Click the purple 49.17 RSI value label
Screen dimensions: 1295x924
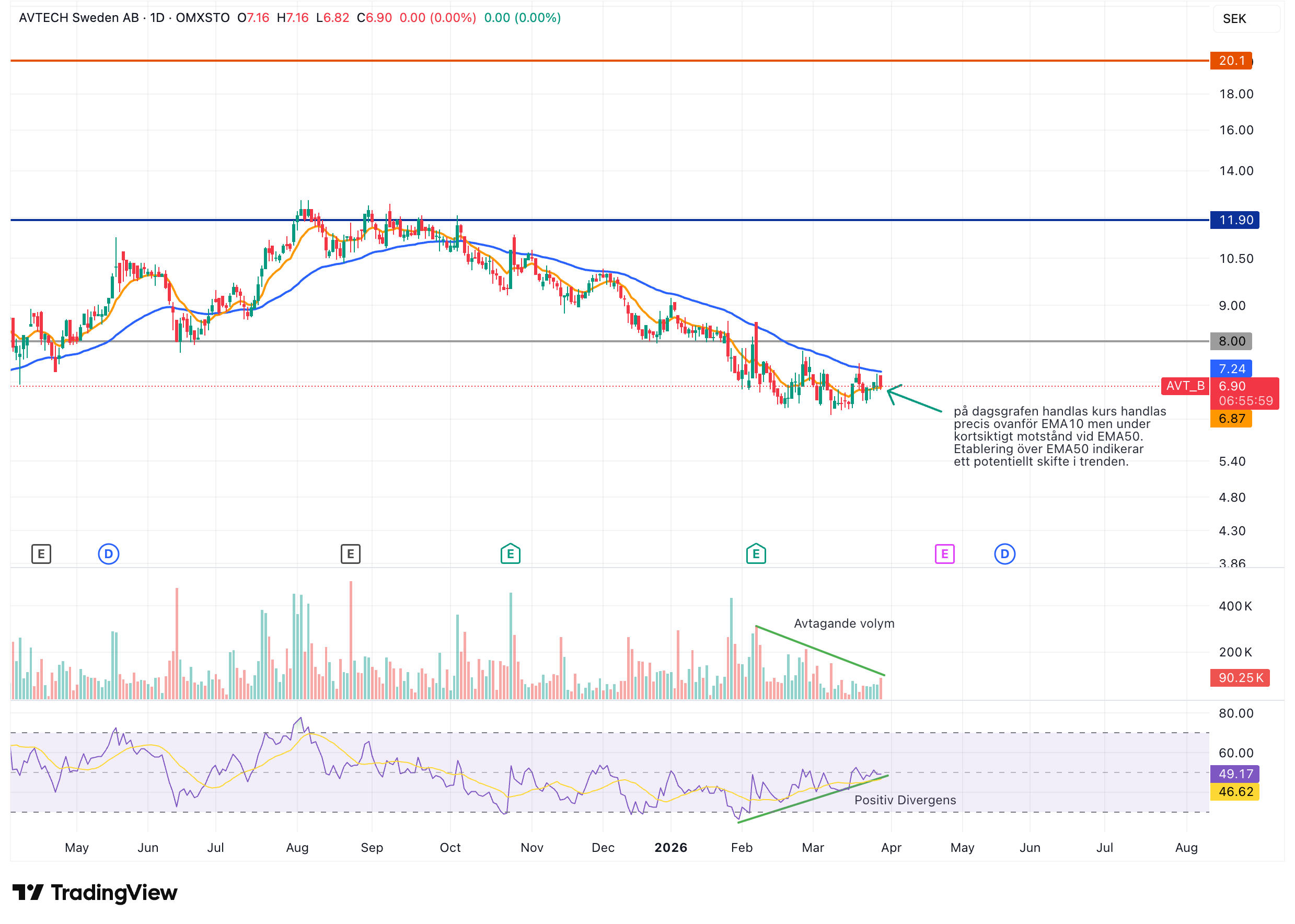1234,774
